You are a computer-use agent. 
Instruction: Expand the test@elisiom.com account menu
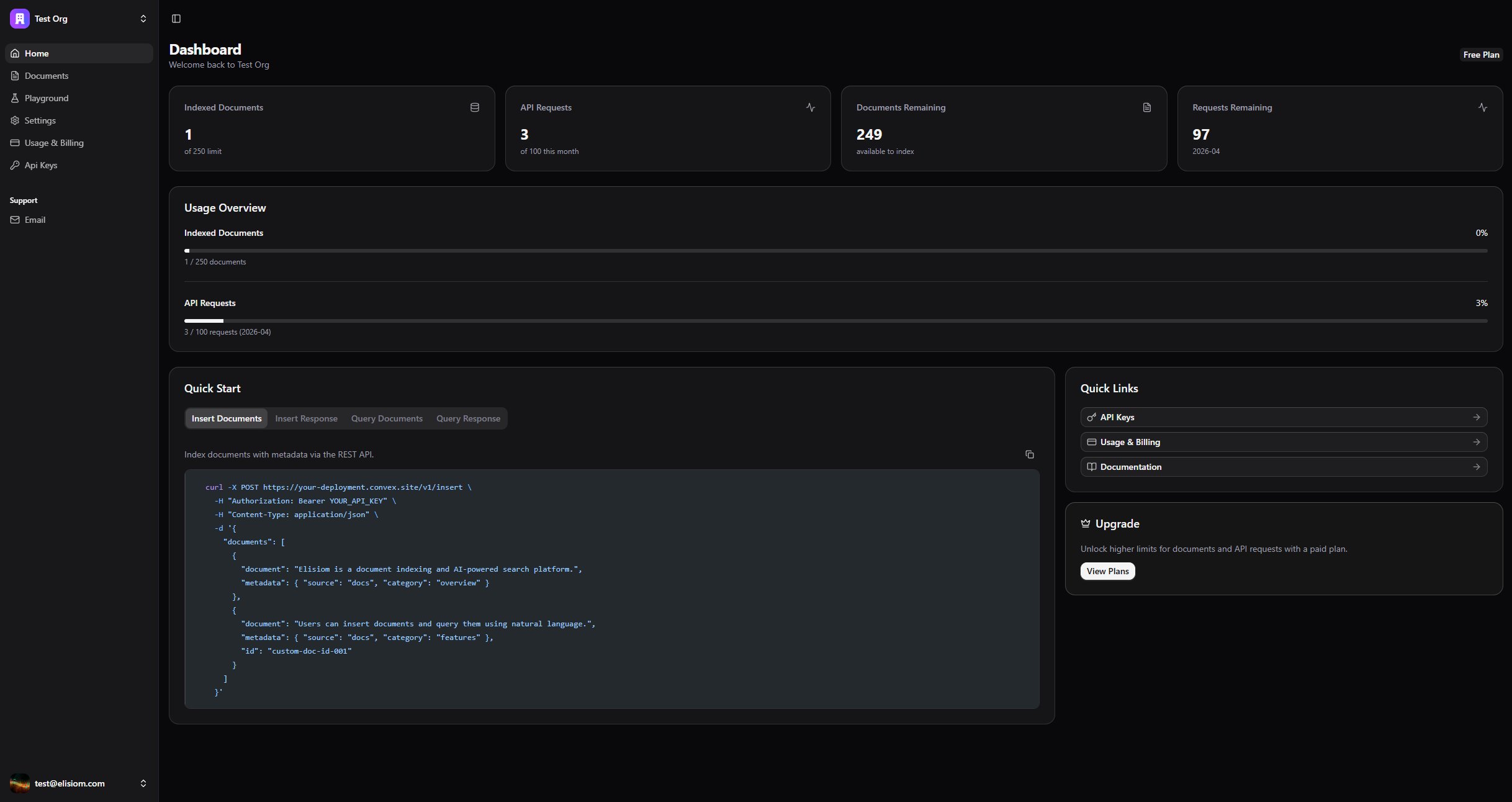[x=143, y=783]
